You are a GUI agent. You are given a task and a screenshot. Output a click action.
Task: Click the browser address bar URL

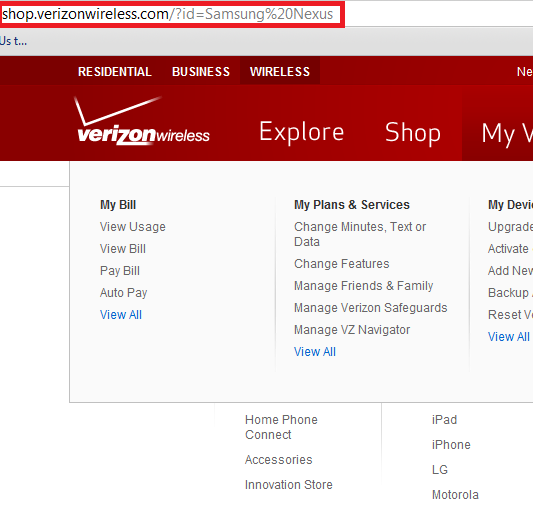pos(168,14)
